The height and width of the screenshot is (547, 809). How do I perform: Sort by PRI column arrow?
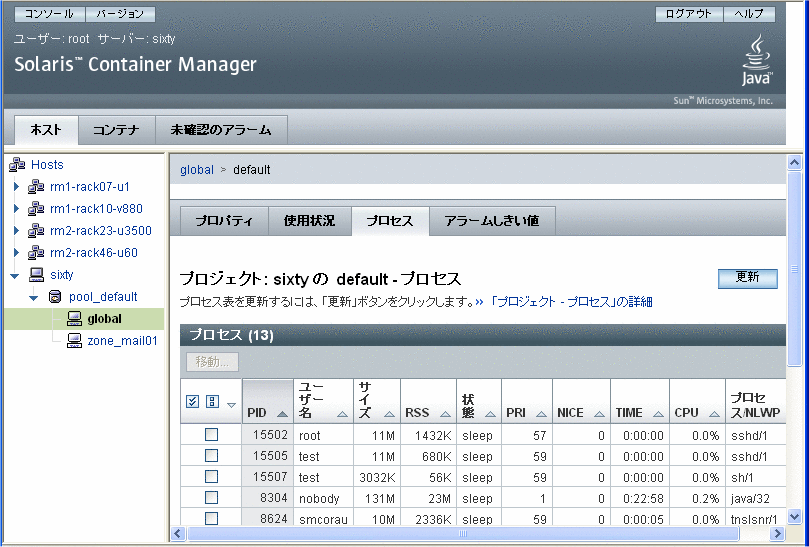[541, 414]
